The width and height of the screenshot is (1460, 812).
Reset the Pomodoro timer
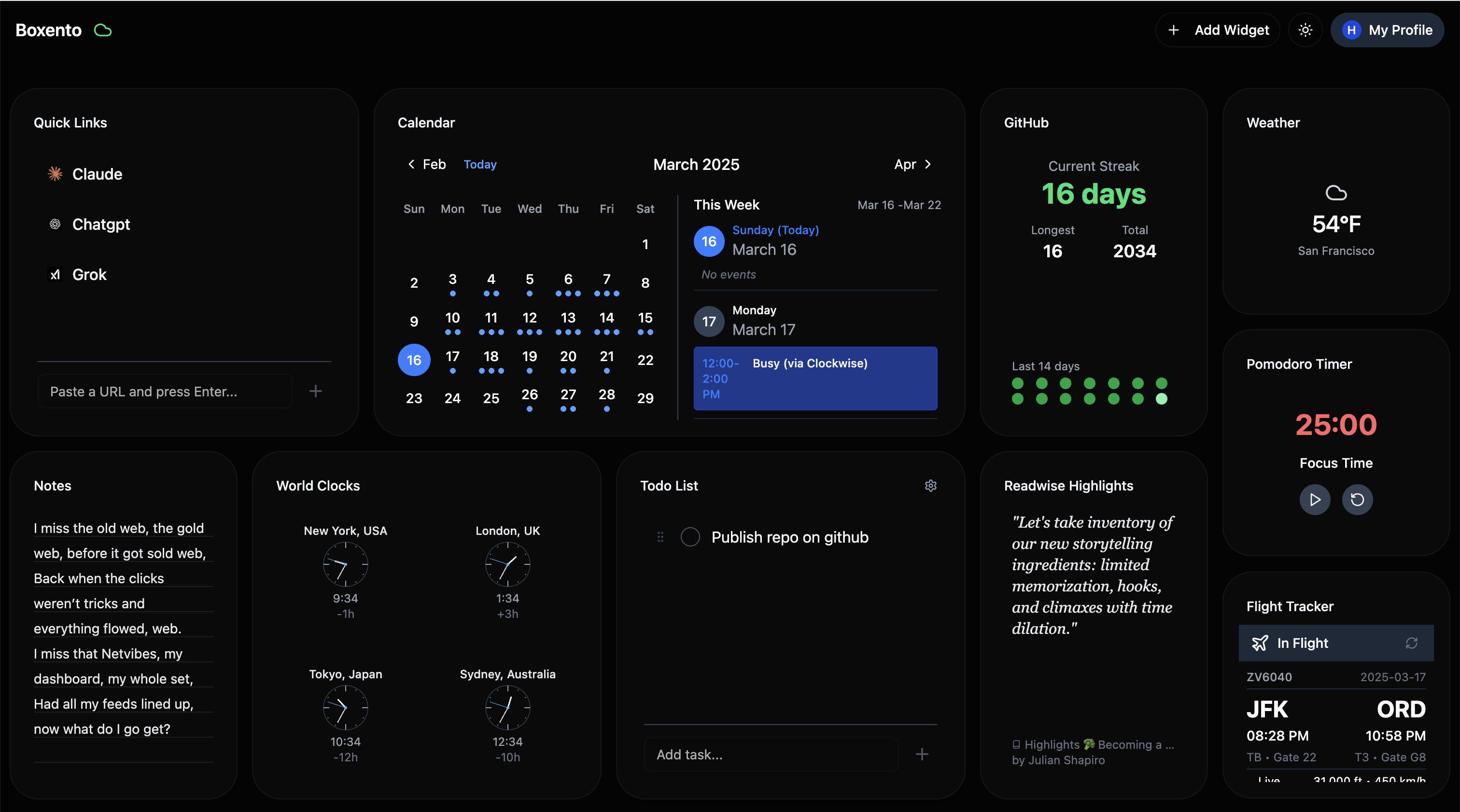pos(1358,499)
